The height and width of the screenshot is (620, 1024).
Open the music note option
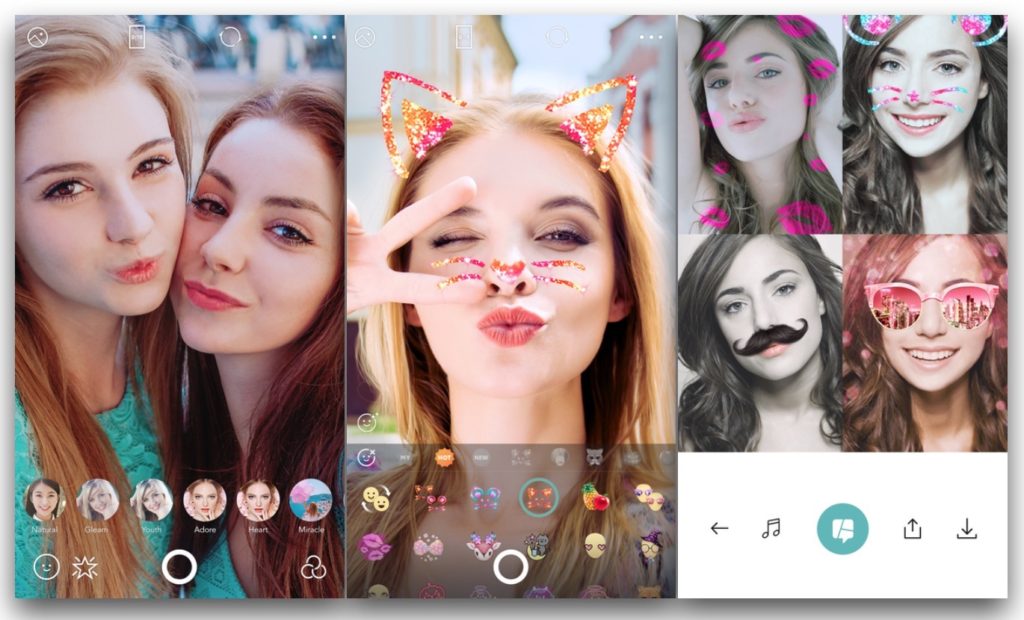coord(771,529)
